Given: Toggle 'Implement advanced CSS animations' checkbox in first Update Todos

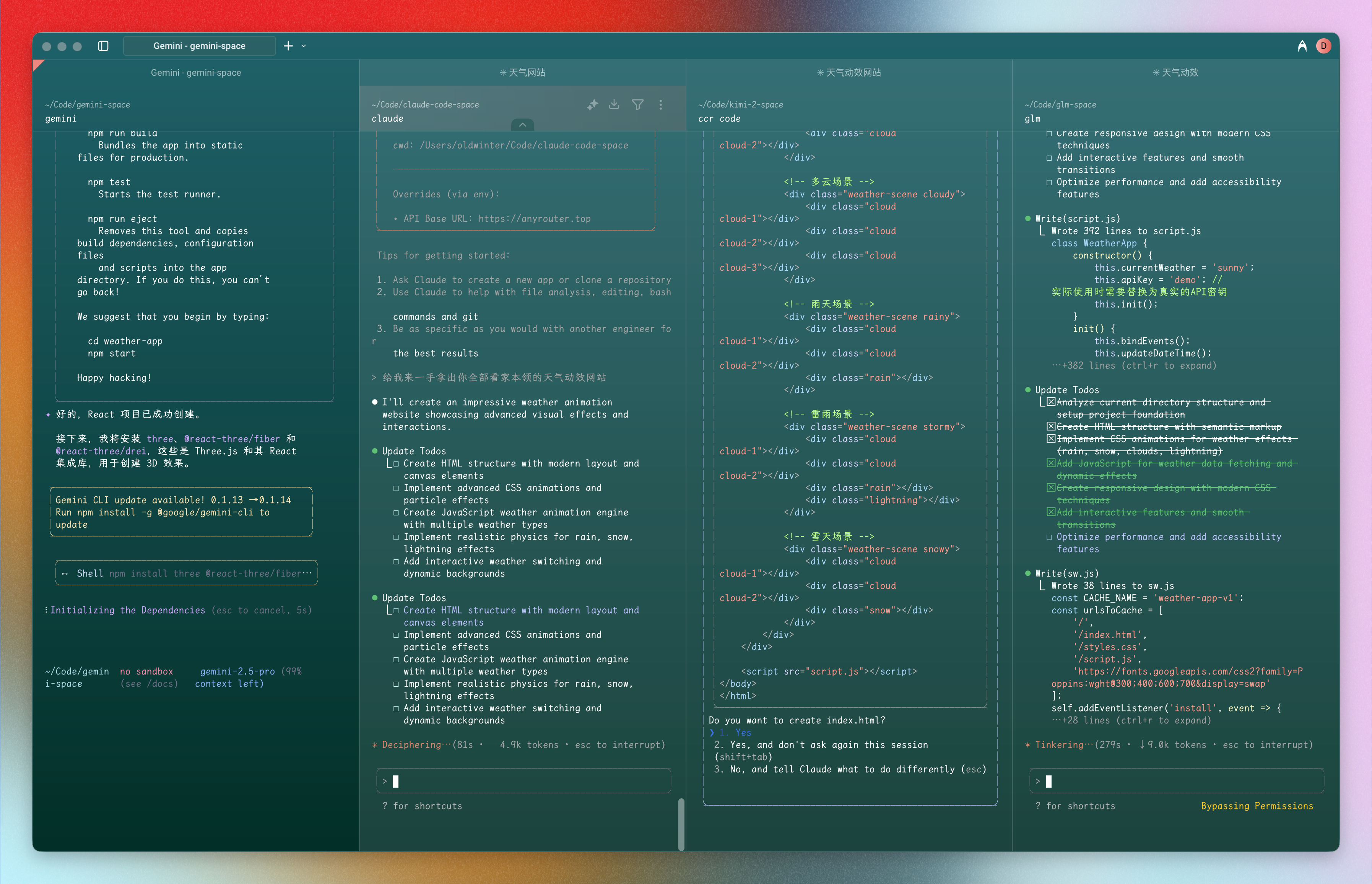Looking at the screenshot, I should [396, 488].
